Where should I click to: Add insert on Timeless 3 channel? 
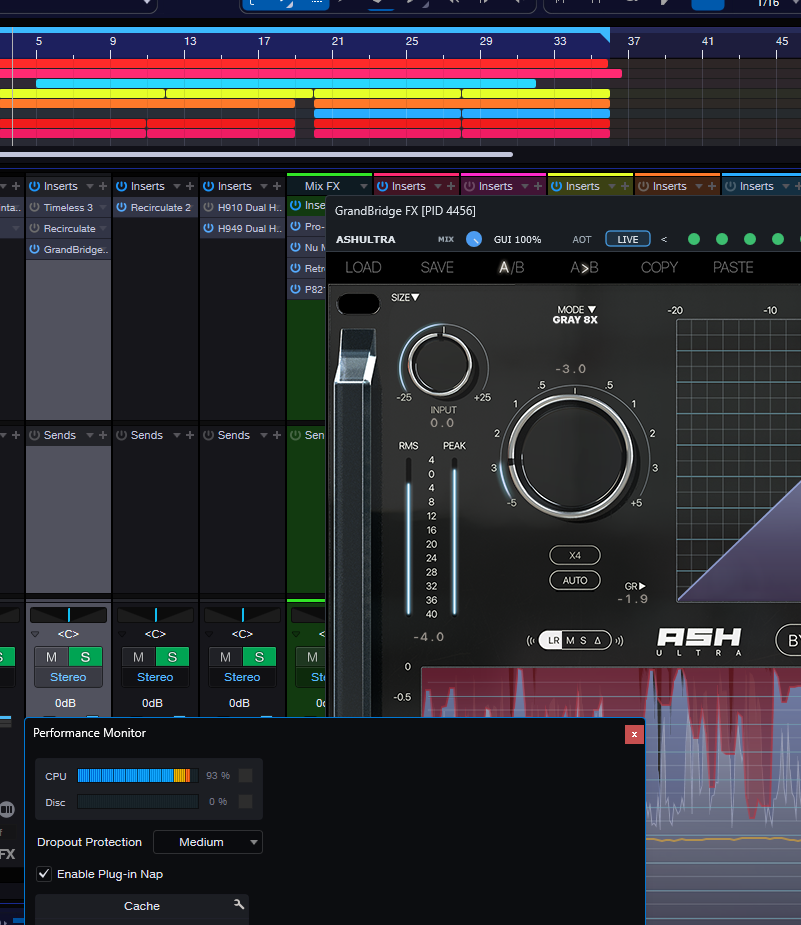(x=103, y=186)
